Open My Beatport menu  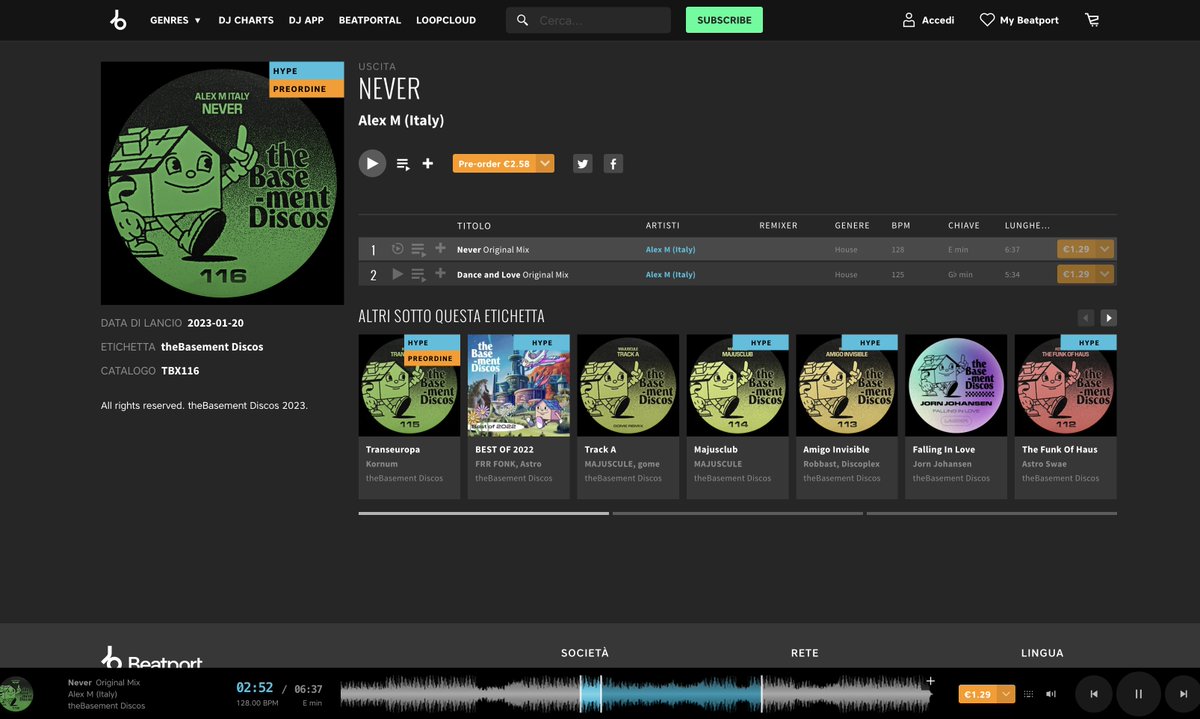click(1019, 20)
